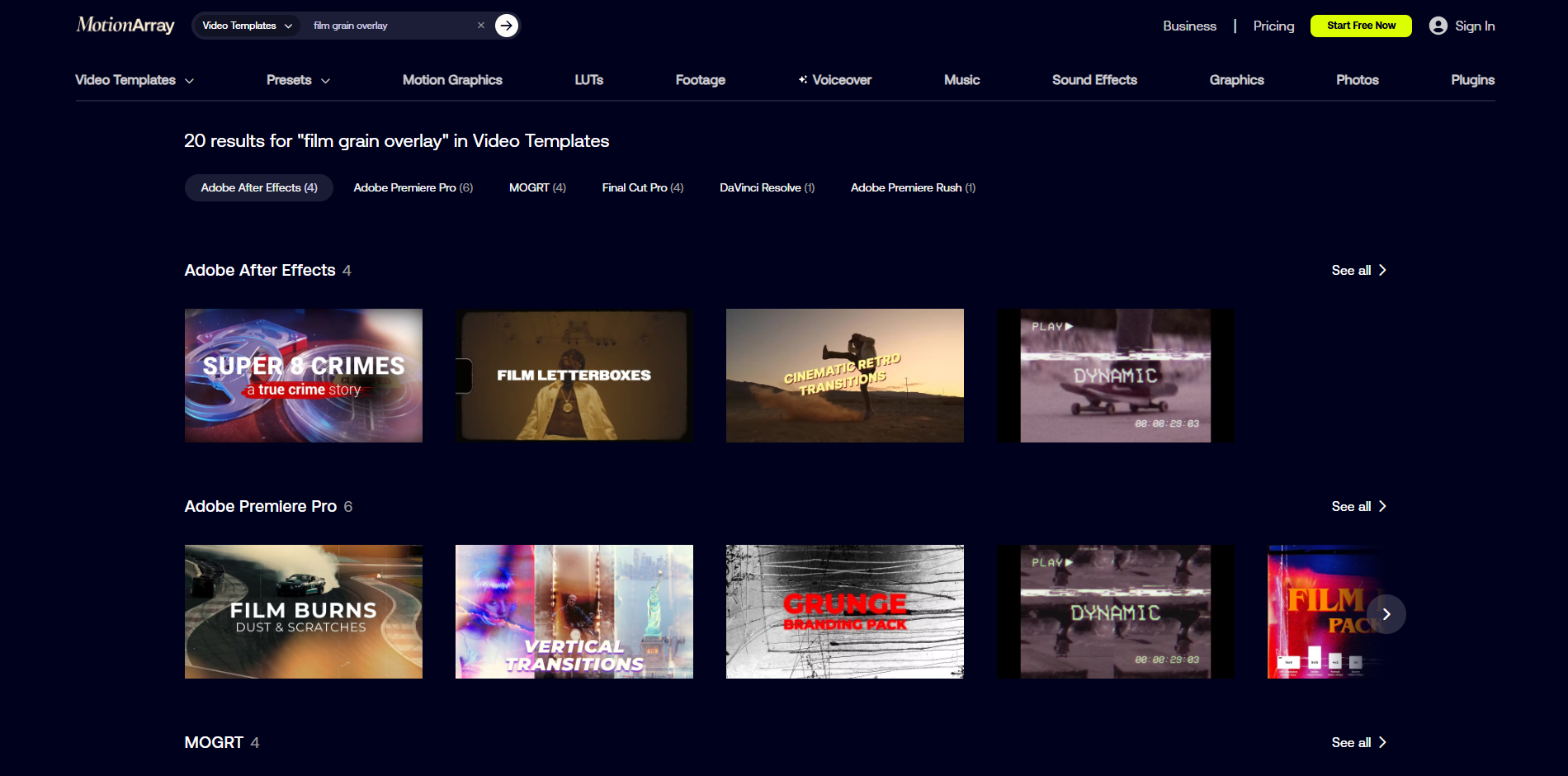Open the LUTs section
1568x776 pixels.
click(x=589, y=80)
